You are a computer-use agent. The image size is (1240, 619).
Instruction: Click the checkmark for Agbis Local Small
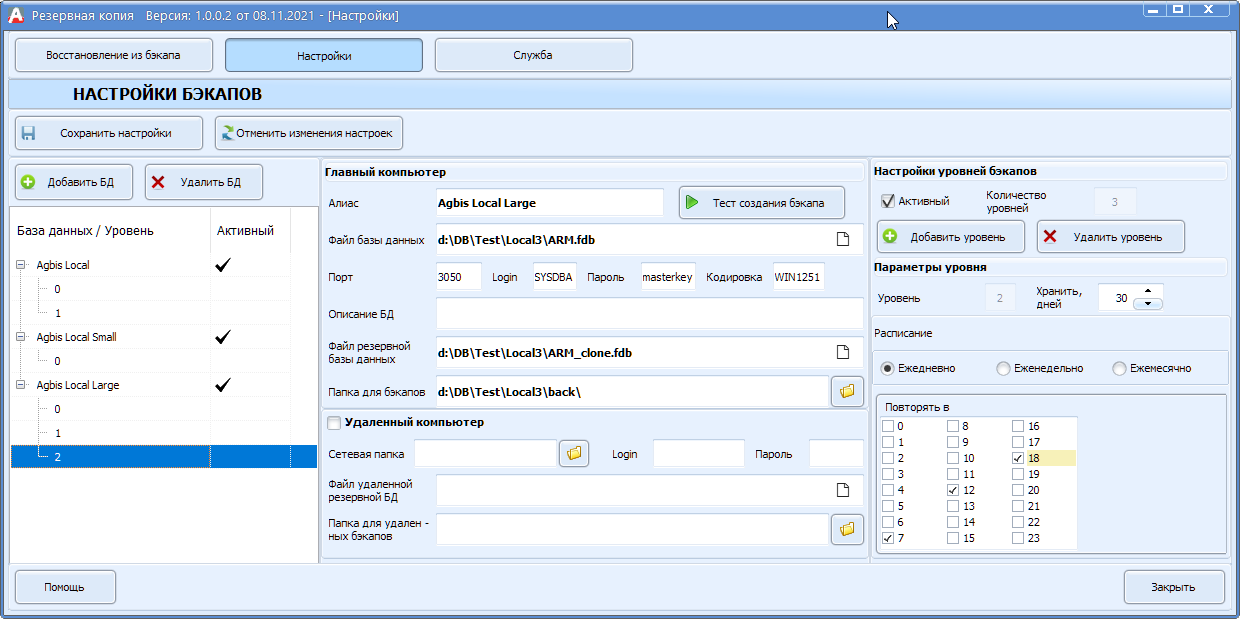tap(223, 337)
